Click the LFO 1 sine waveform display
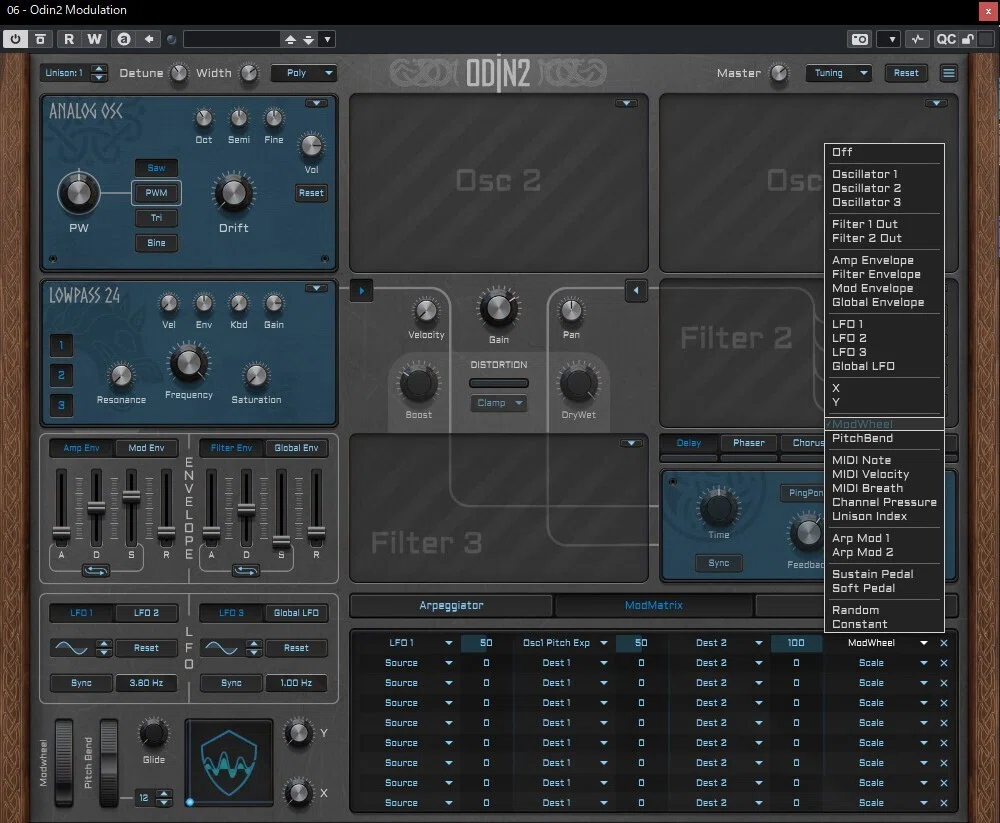The width and height of the screenshot is (1000, 823). point(71,648)
